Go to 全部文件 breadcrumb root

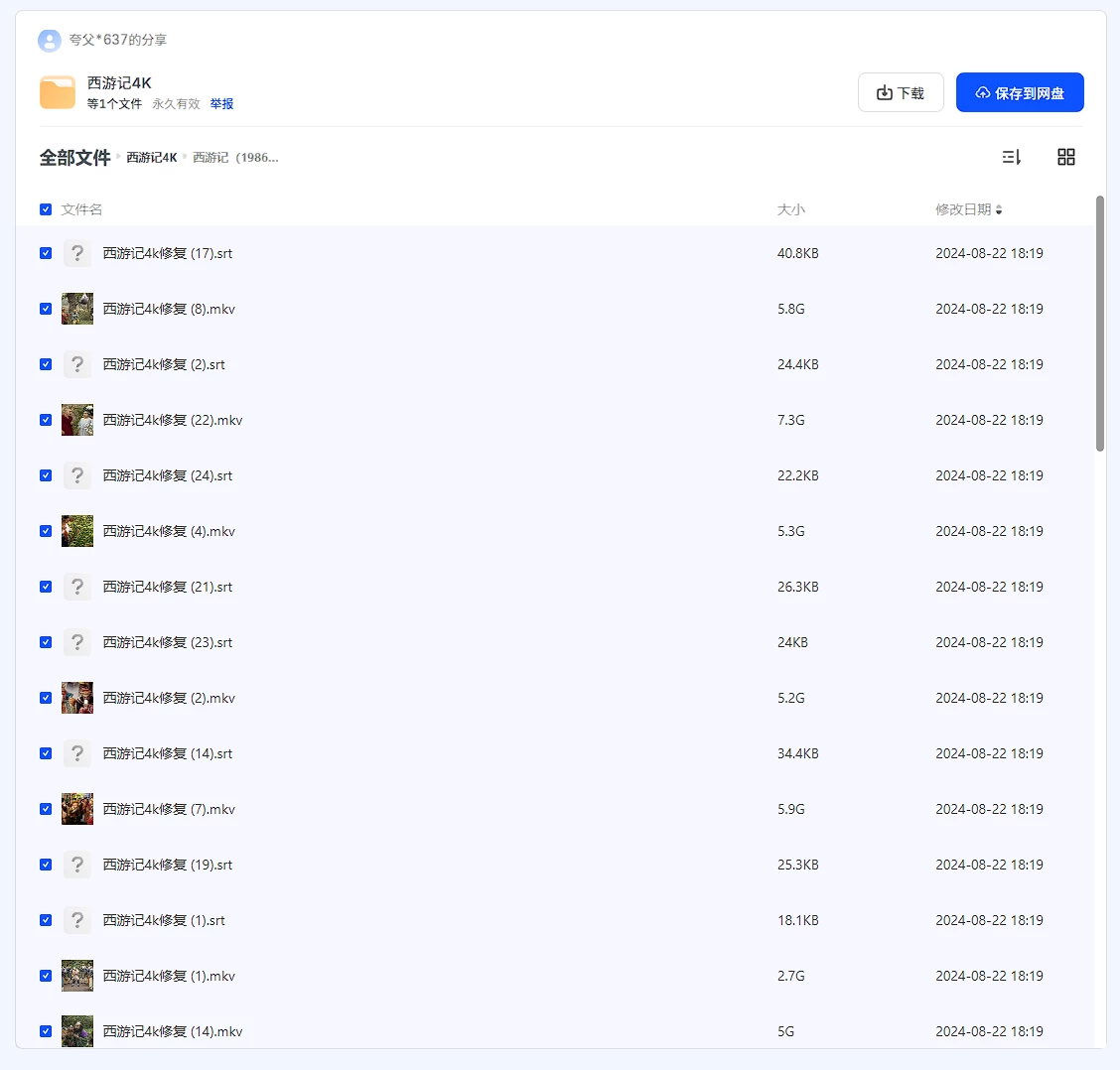click(74, 158)
